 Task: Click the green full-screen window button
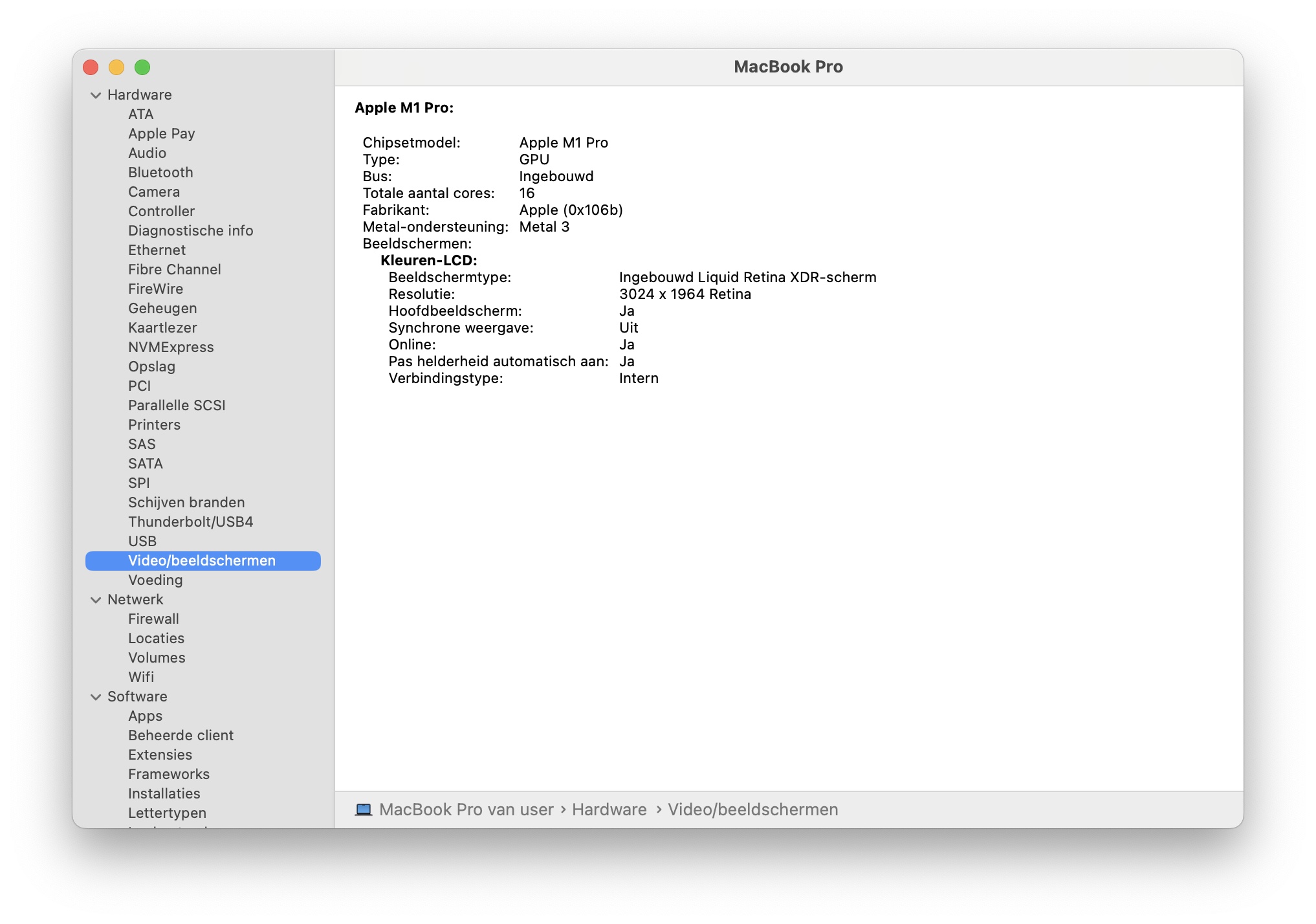pyautogui.click(x=142, y=67)
